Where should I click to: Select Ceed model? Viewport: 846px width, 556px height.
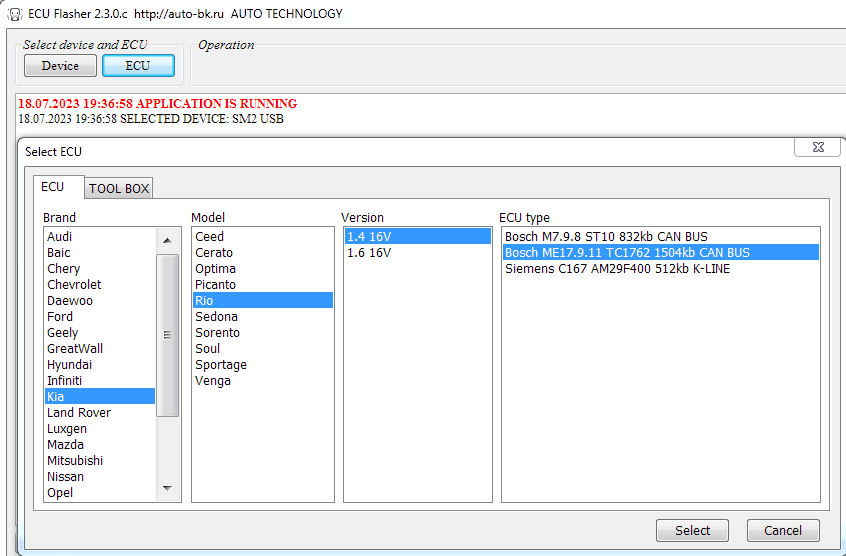[210, 237]
